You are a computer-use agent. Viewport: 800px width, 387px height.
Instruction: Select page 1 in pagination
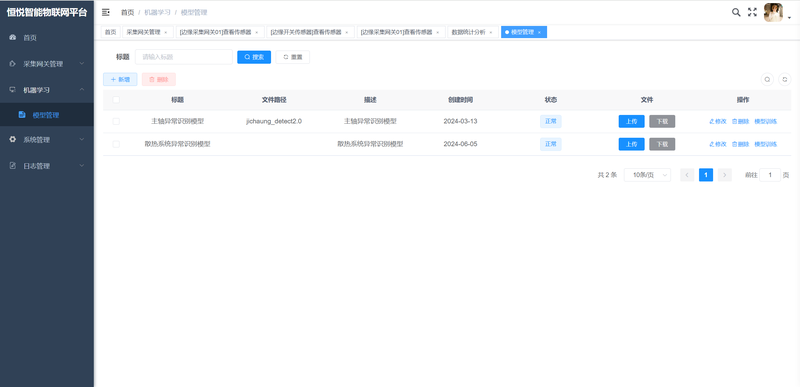pyautogui.click(x=706, y=175)
